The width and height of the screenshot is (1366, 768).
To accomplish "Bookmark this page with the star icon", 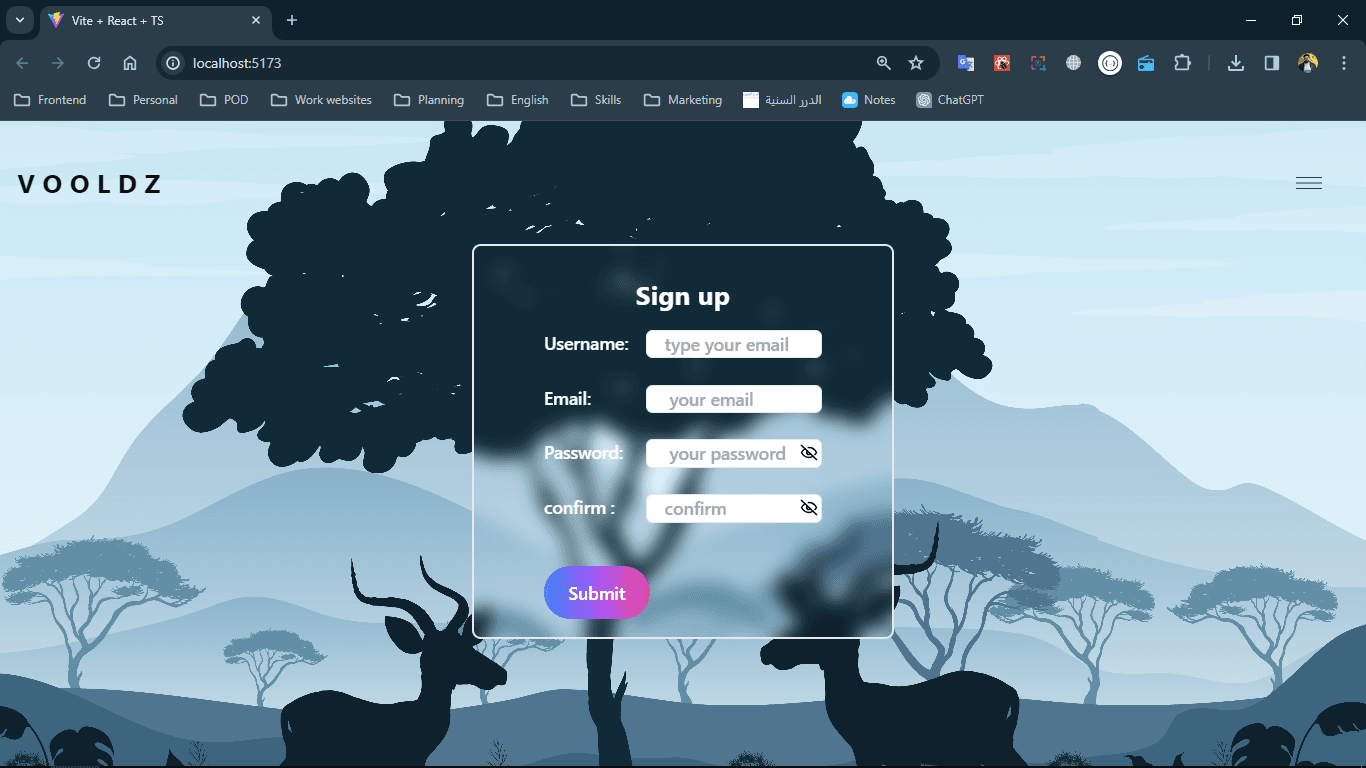I will [x=916, y=63].
